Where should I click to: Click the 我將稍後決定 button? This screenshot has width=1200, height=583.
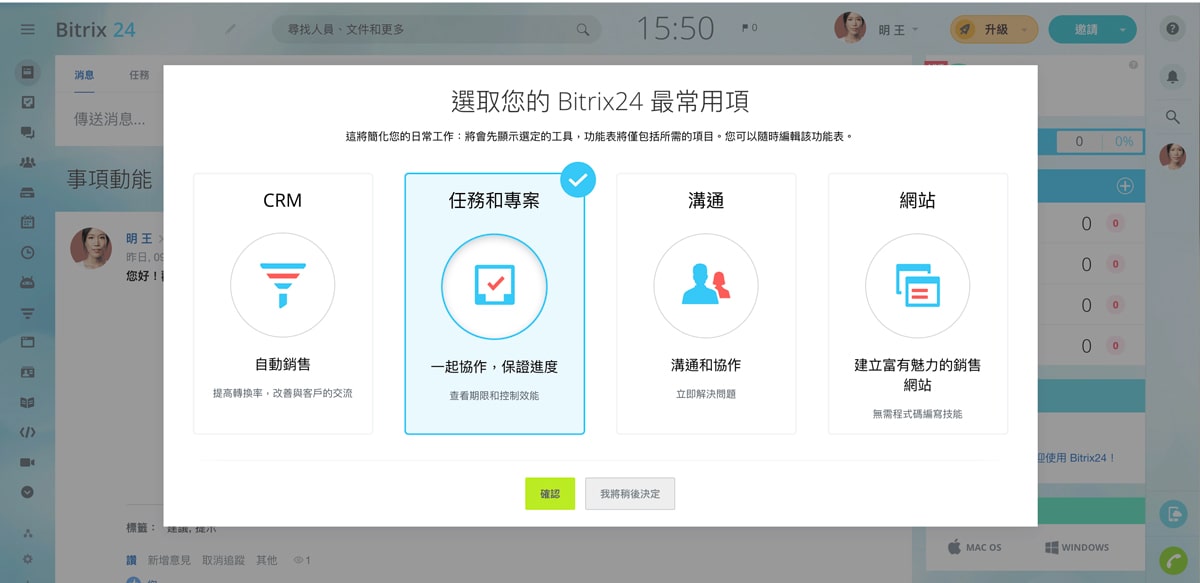[630, 494]
